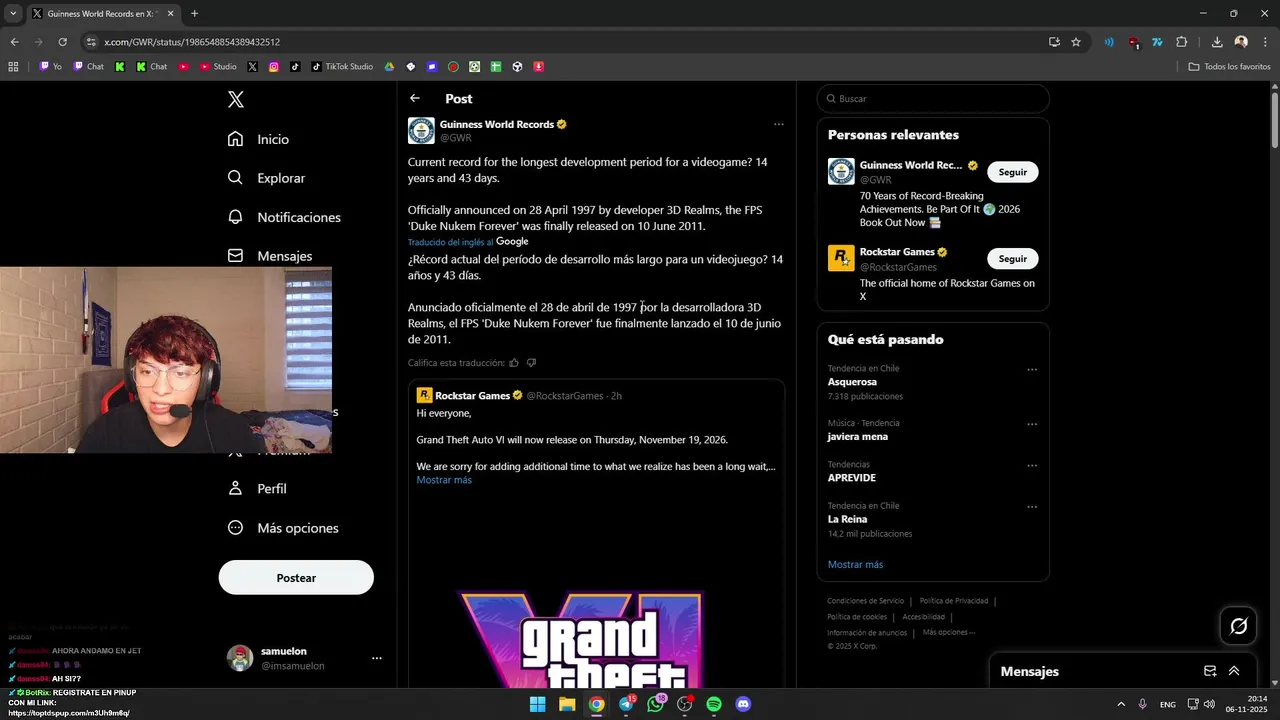This screenshot has height=720, width=1280.
Task: Open options for the Asquerosa trend
Action: pyautogui.click(x=1032, y=369)
